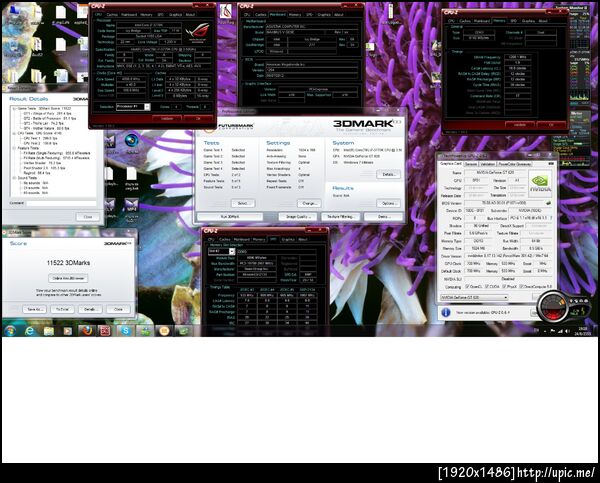Collapse the Game Tests node in Result Details
600x483 pixels.
tap(14, 109)
